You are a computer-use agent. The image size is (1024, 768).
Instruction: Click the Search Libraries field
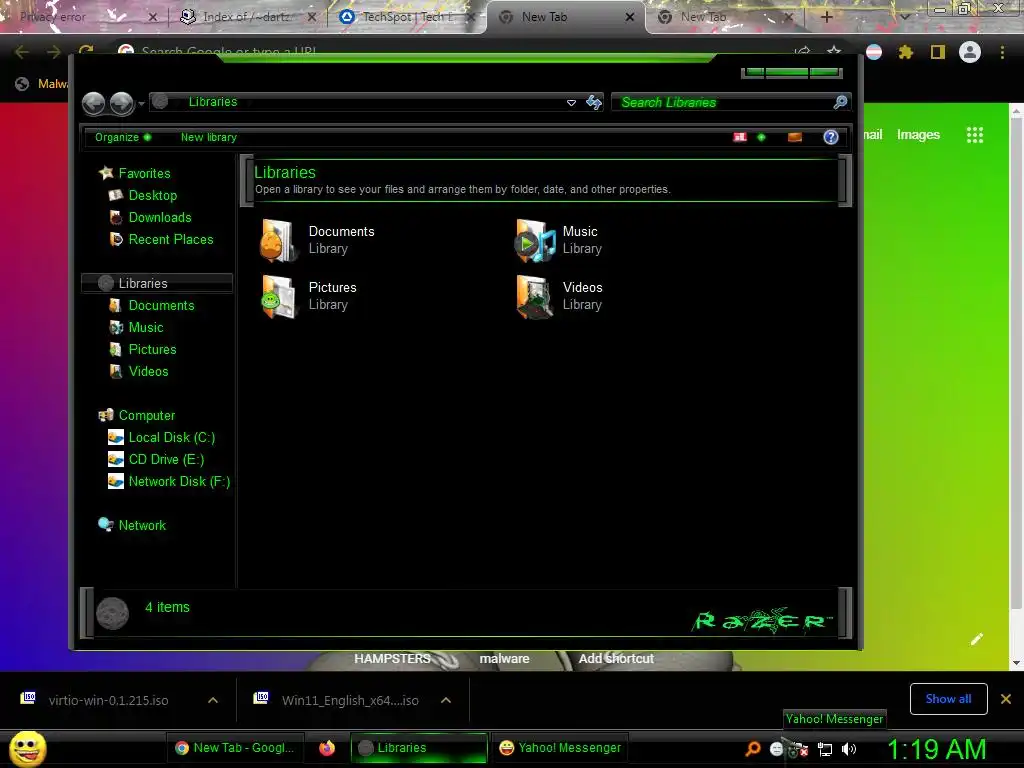(731, 102)
